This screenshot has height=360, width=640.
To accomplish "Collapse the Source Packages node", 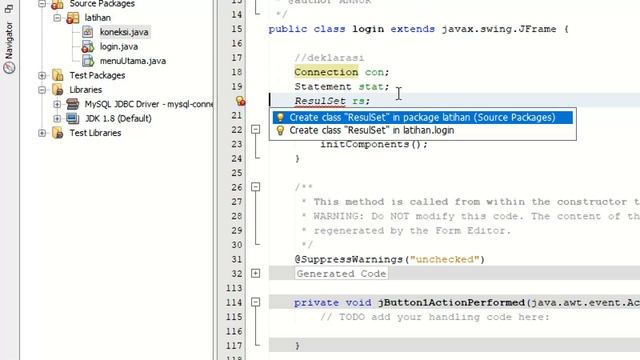I will tap(42, 4).
